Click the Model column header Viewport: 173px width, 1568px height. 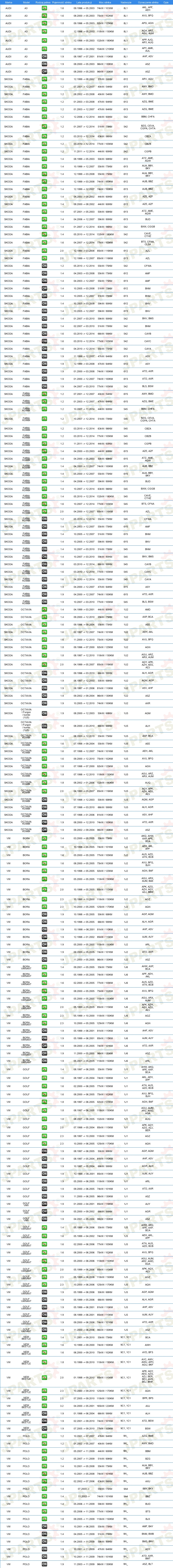tap(26, 2)
